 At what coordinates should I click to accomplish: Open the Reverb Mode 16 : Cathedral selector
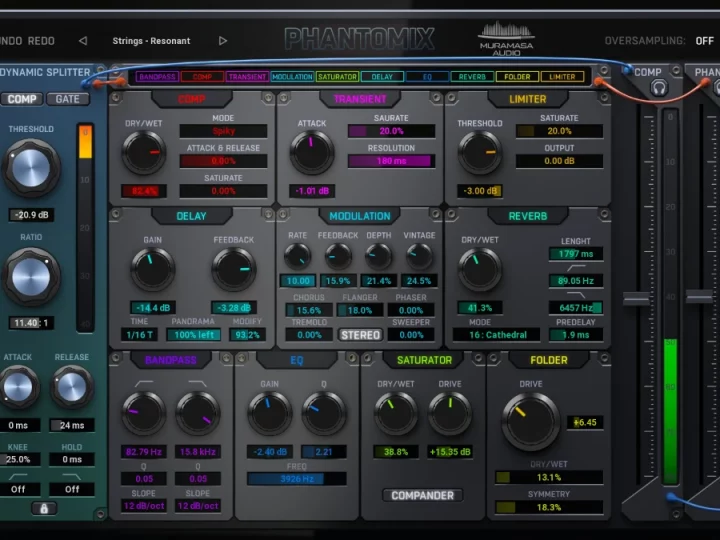pyautogui.click(x=497, y=335)
